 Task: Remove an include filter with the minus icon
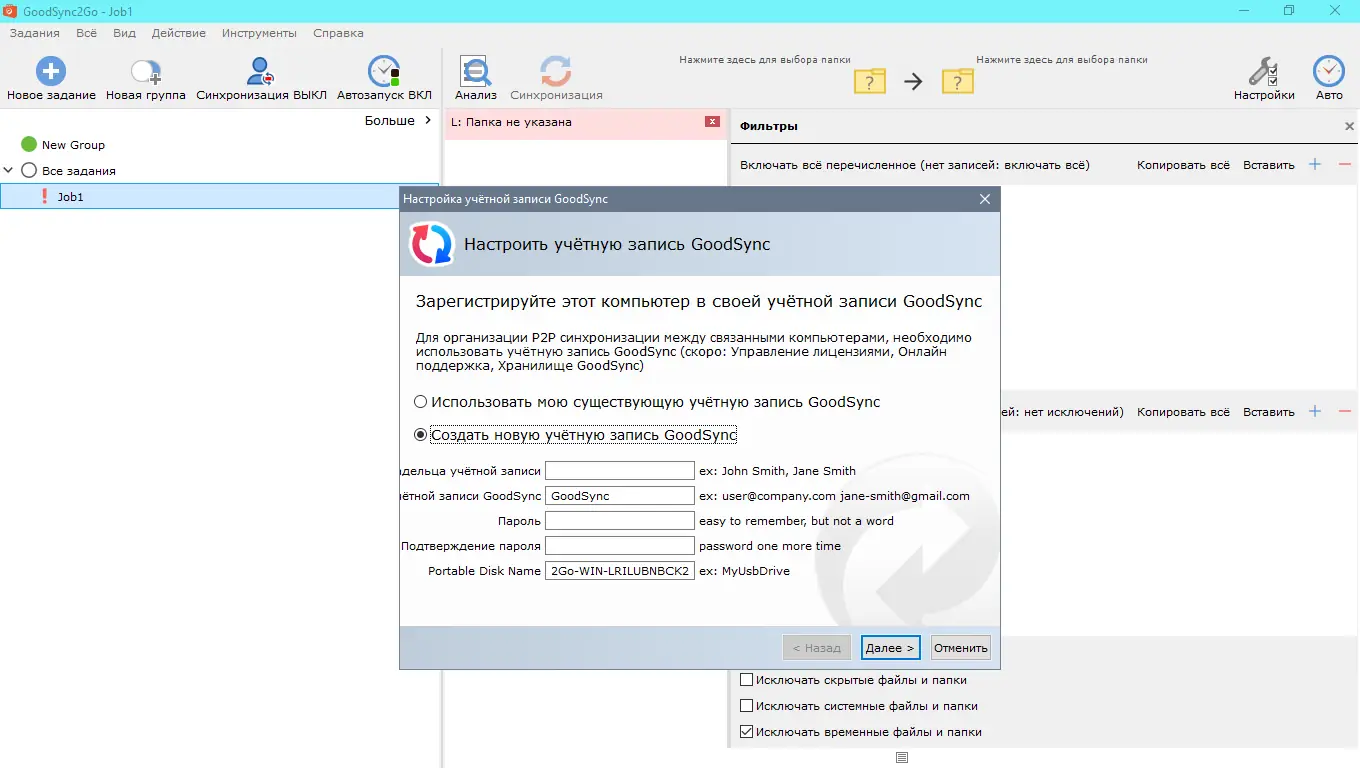point(1344,164)
